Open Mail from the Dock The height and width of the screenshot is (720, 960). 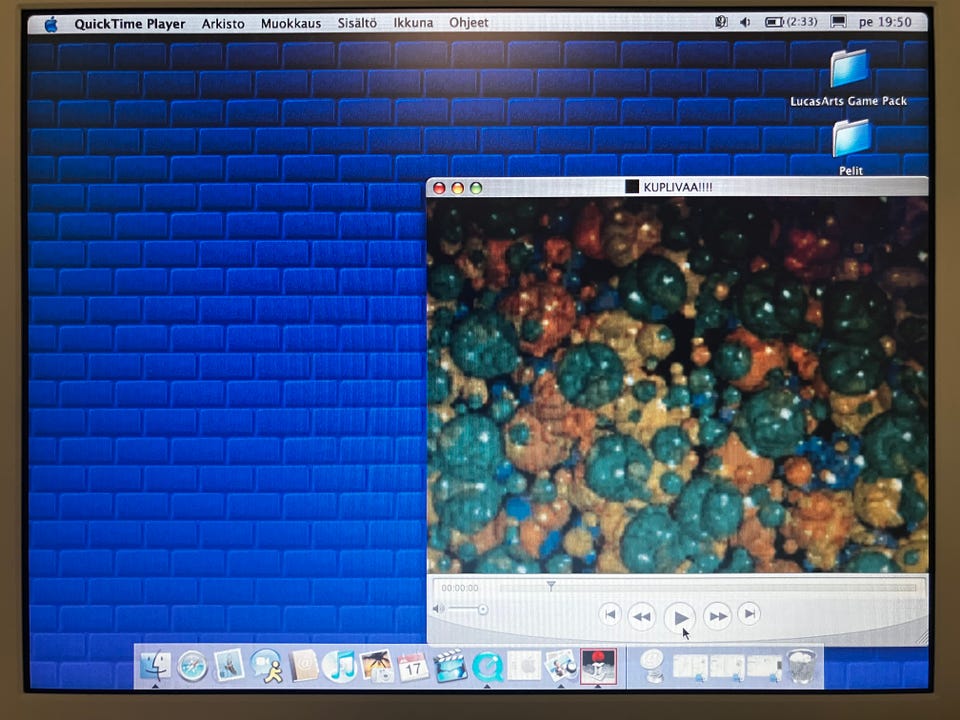229,666
